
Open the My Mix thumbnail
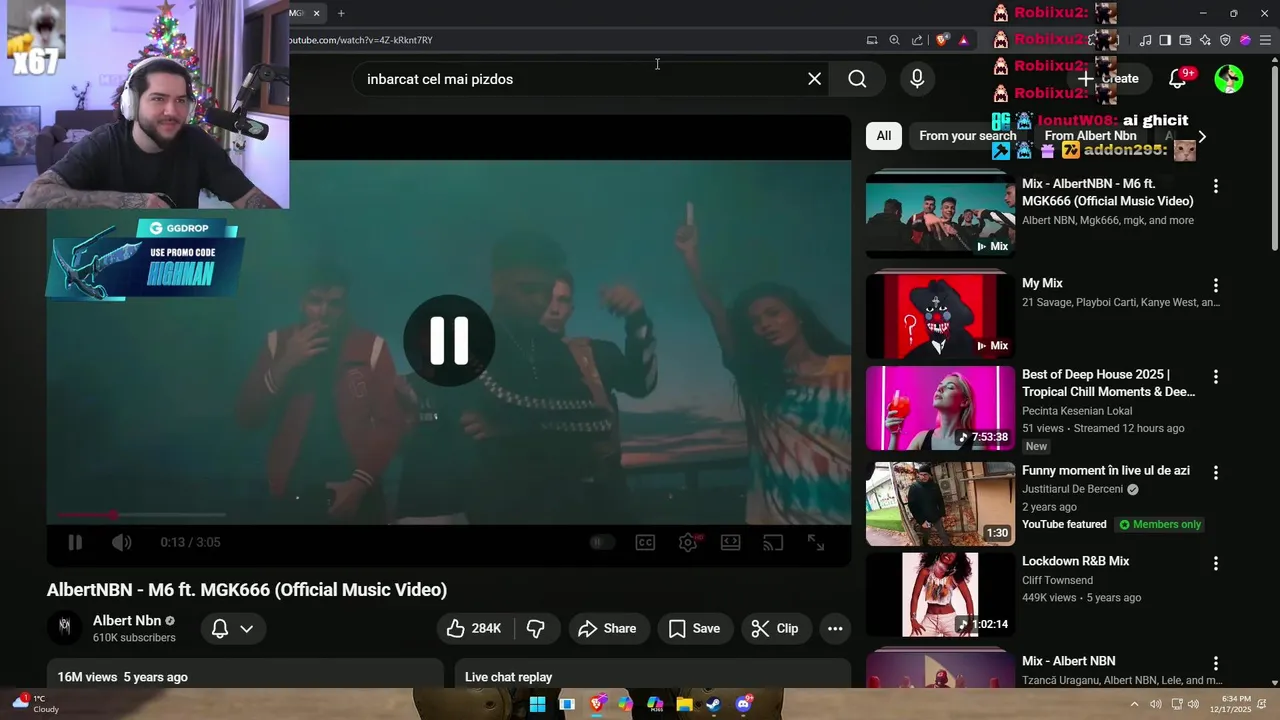[940, 315]
